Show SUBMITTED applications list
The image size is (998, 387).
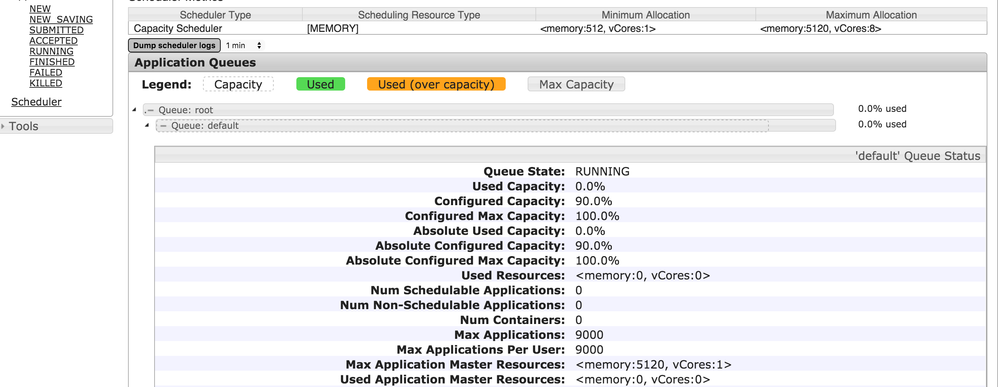(56, 30)
